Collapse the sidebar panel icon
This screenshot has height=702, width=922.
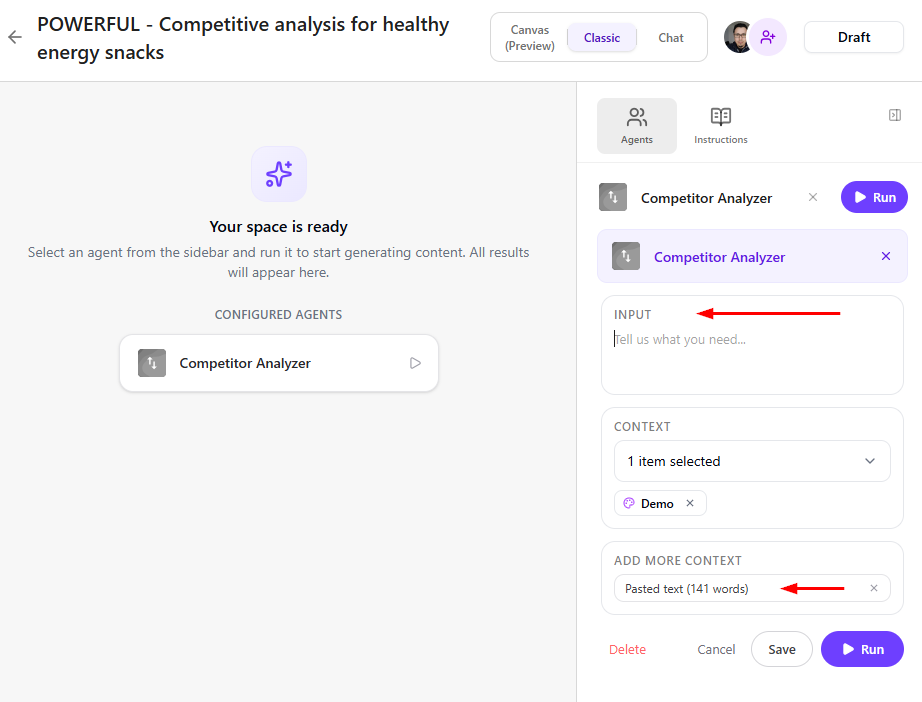tap(895, 115)
